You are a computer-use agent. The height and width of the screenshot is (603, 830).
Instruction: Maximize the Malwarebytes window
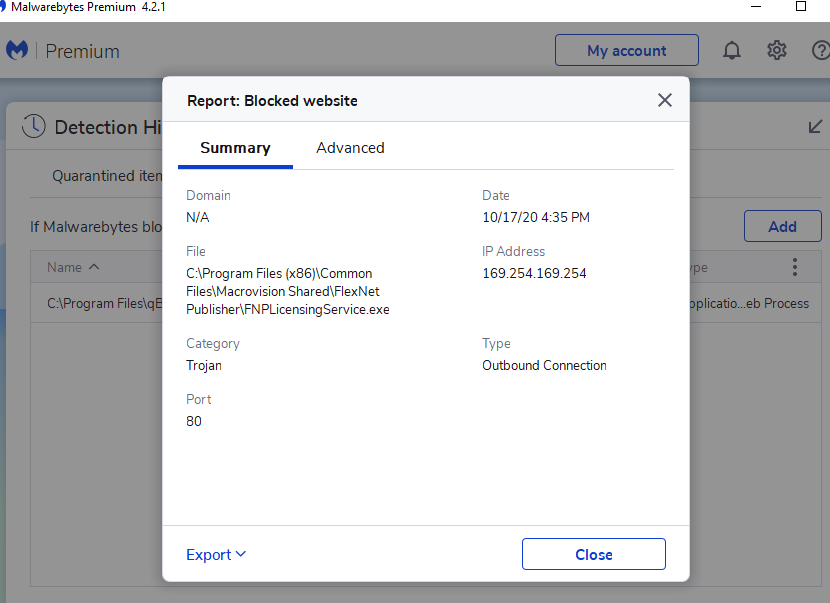point(801,6)
